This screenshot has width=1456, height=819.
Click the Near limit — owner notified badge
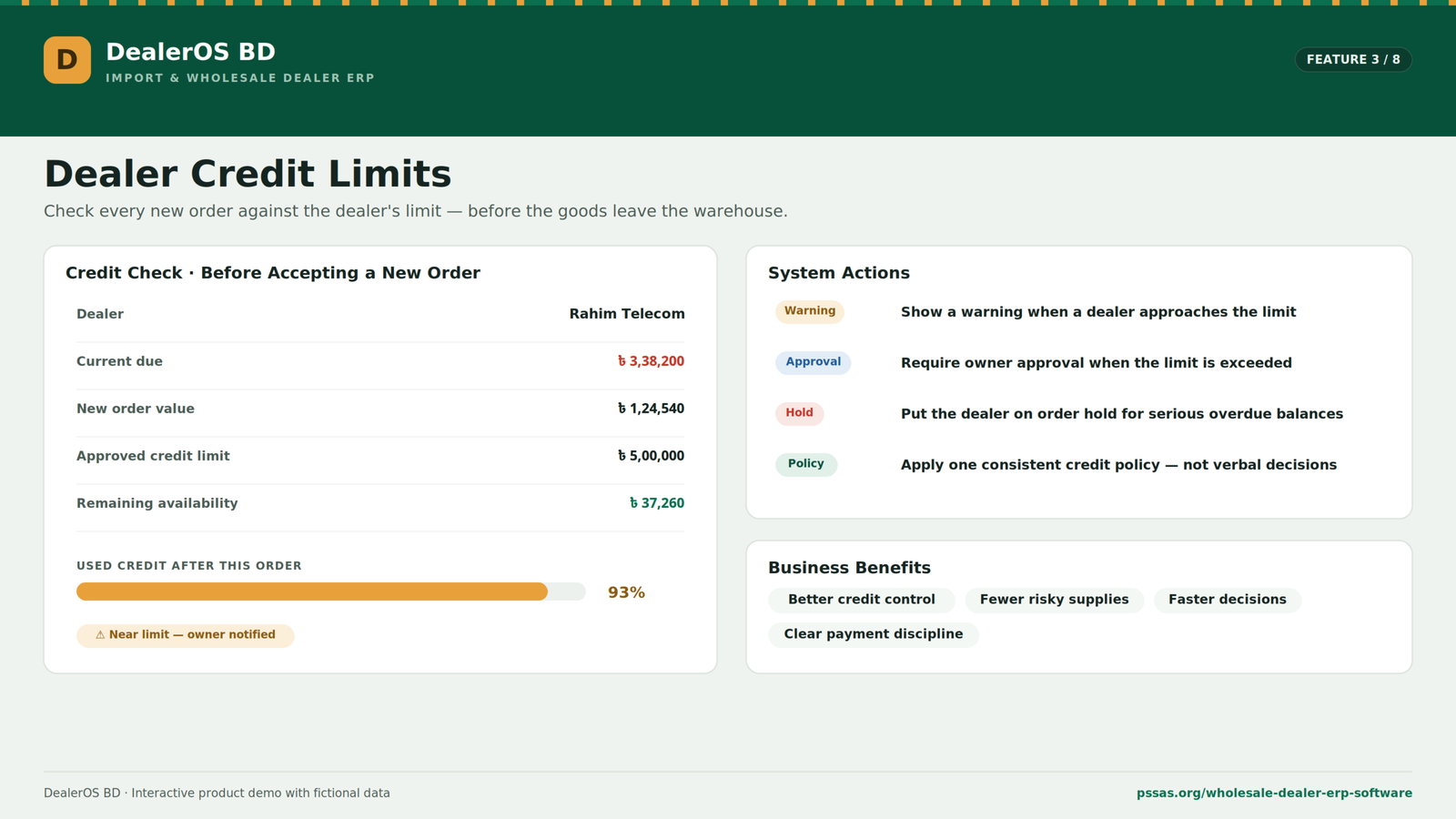(186, 635)
